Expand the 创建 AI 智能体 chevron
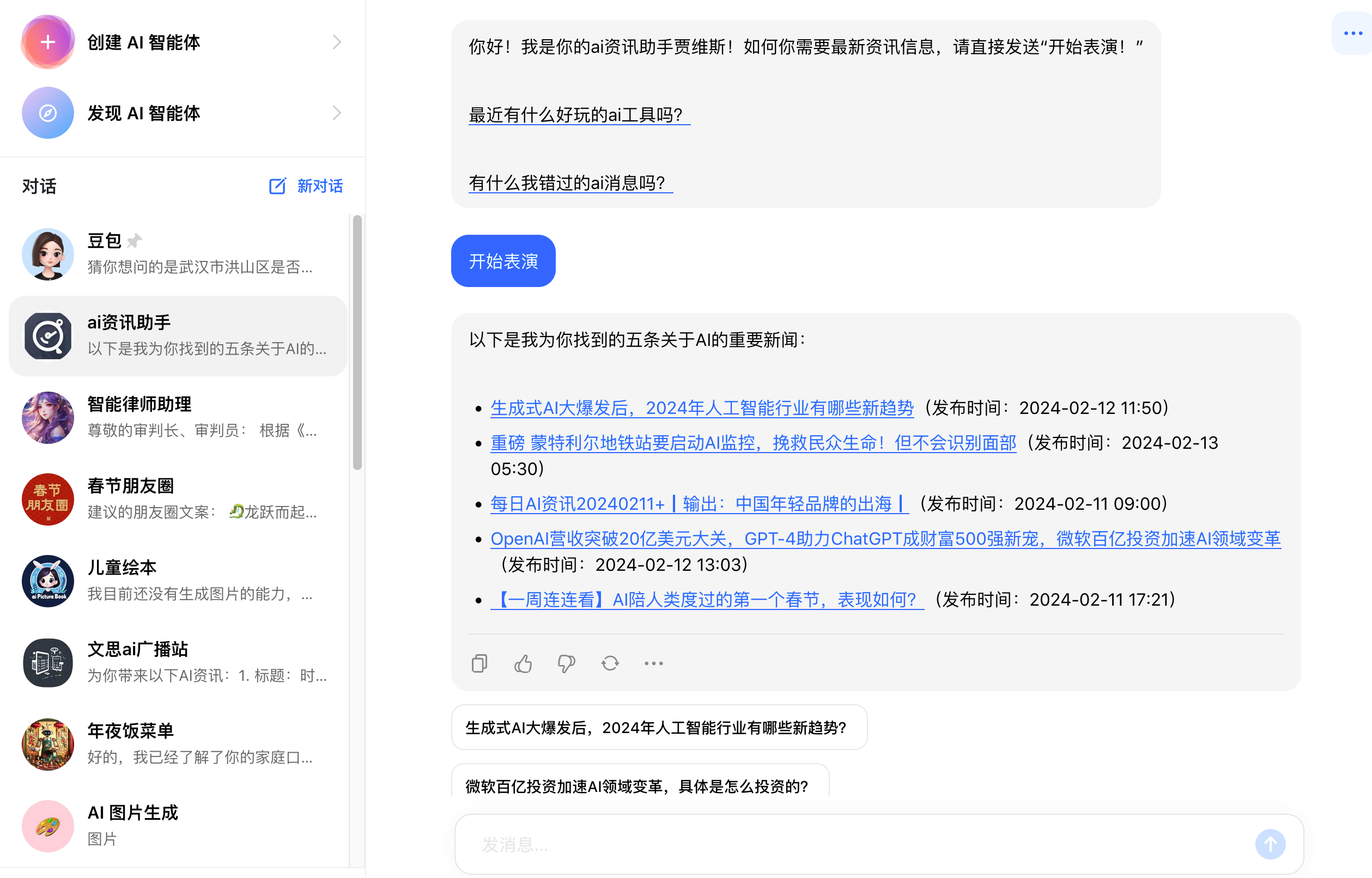This screenshot has width=1372, height=878. click(x=336, y=42)
